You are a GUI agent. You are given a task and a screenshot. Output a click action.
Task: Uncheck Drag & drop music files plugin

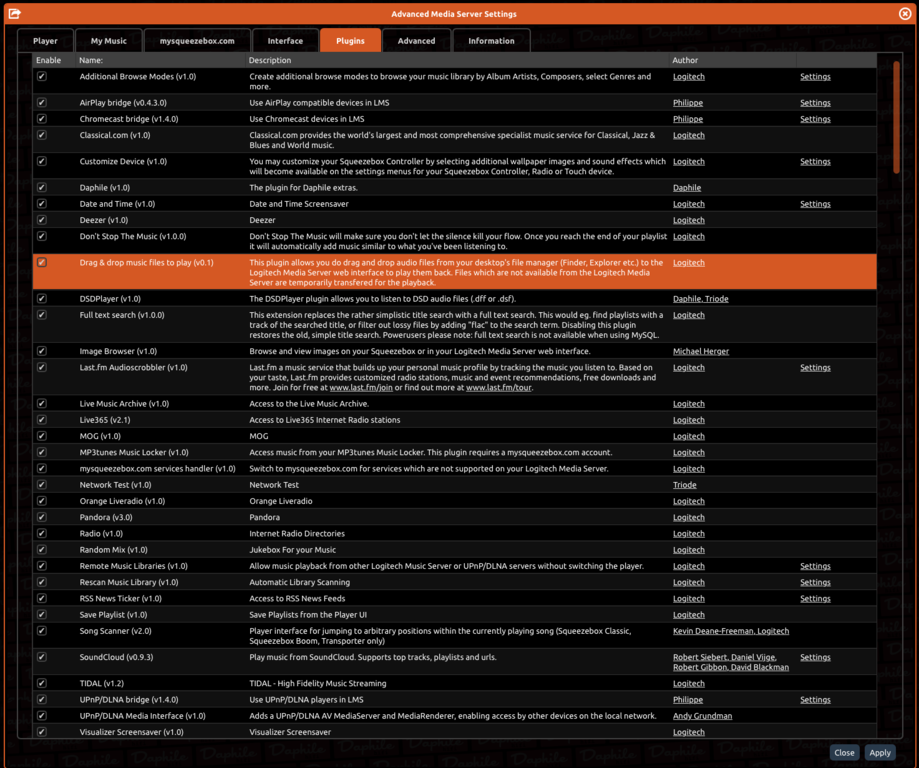coord(42,262)
